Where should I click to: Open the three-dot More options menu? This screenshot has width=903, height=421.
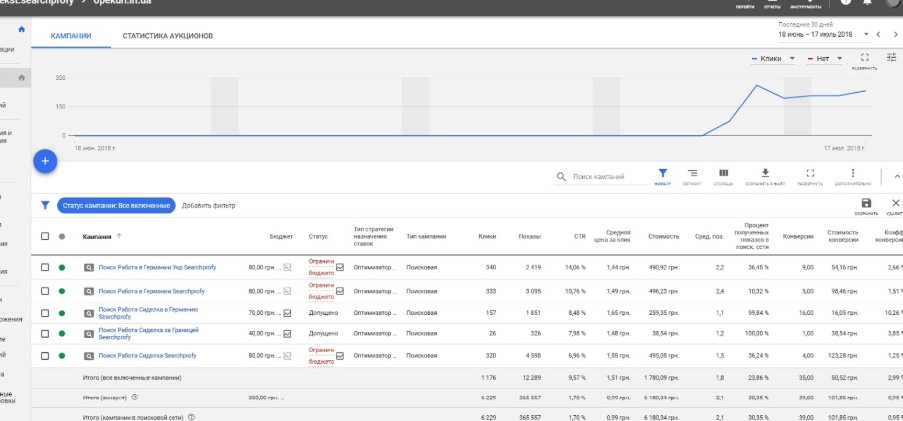(x=853, y=177)
